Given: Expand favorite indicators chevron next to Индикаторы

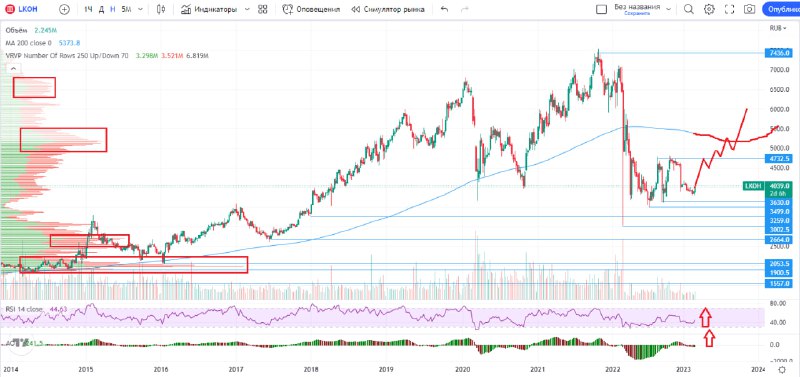Looking at the screenshot, I should point(247,9).
